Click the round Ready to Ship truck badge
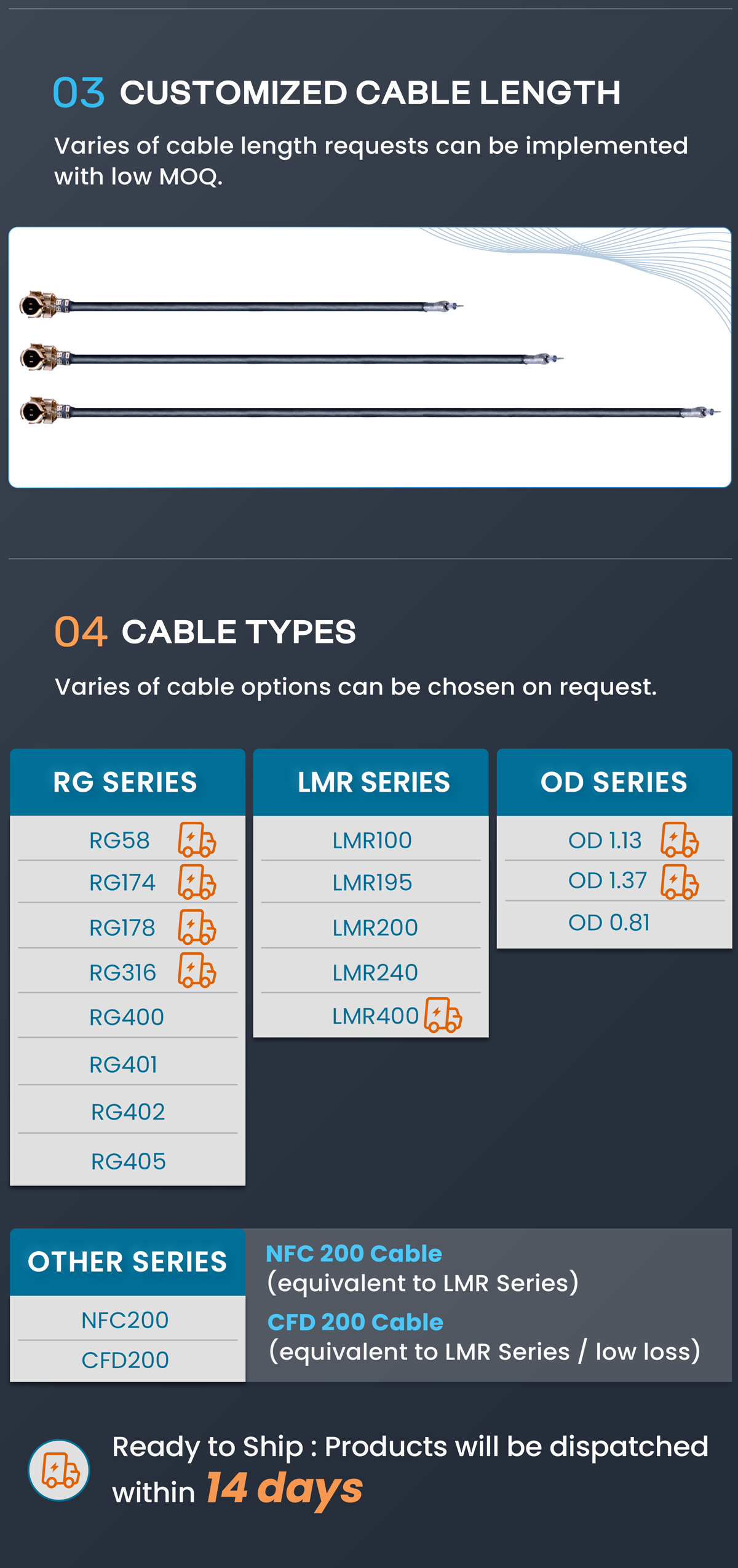This screenshot has width=738, height=1568. point(59,1470)
